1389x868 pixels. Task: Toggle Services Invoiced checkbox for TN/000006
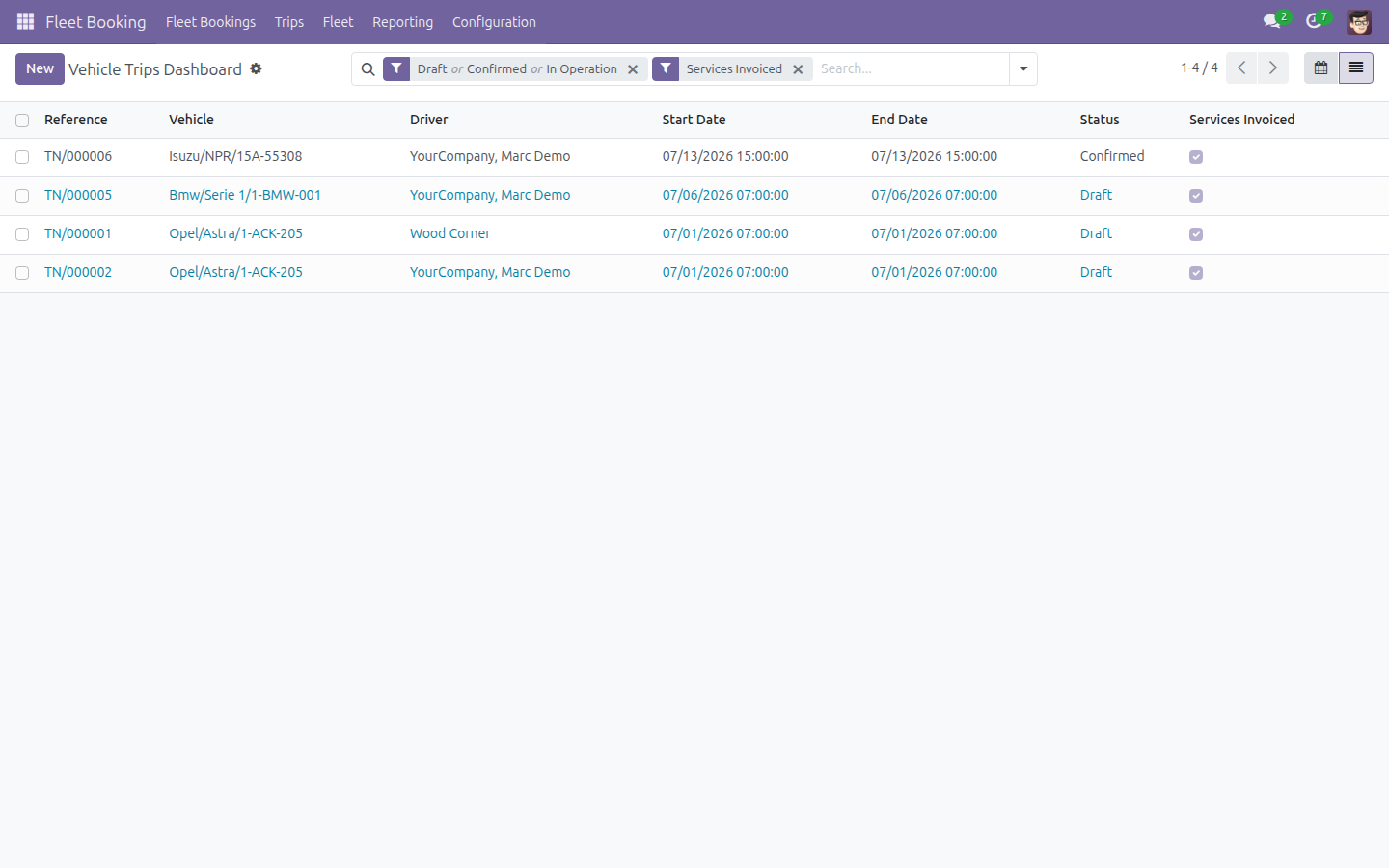point(1196,157)
